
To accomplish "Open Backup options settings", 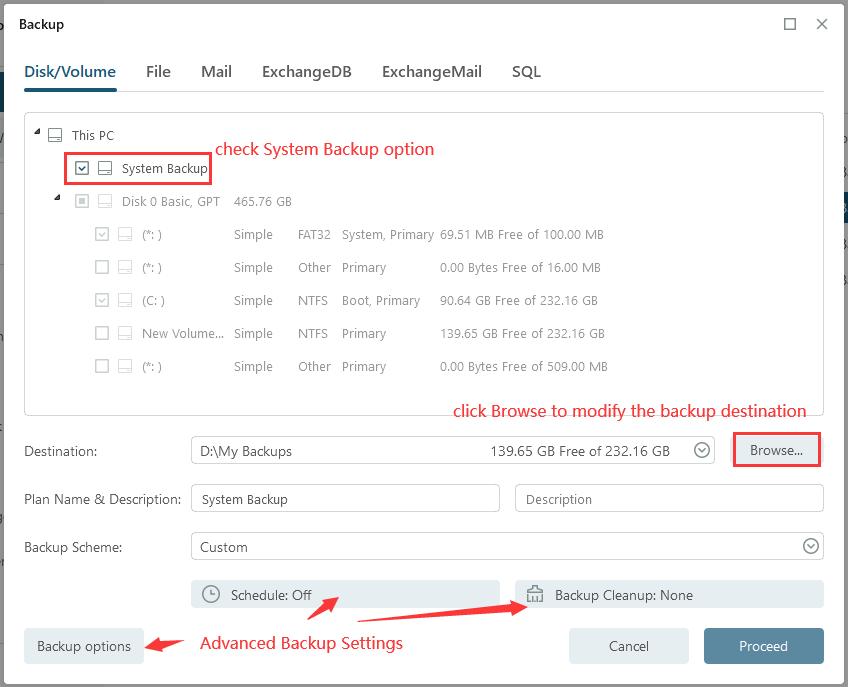I will point(84,646).
